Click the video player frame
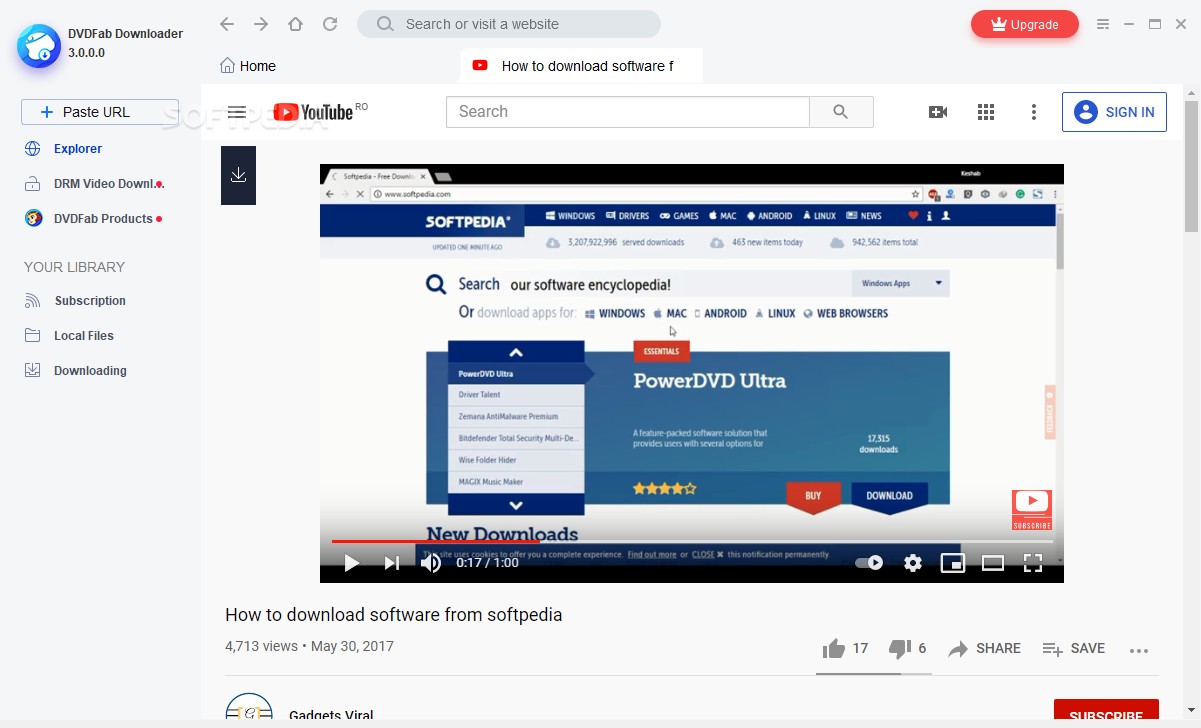Image resolution: width=1201 pixels, height=728 pixels. click(692, 373)
